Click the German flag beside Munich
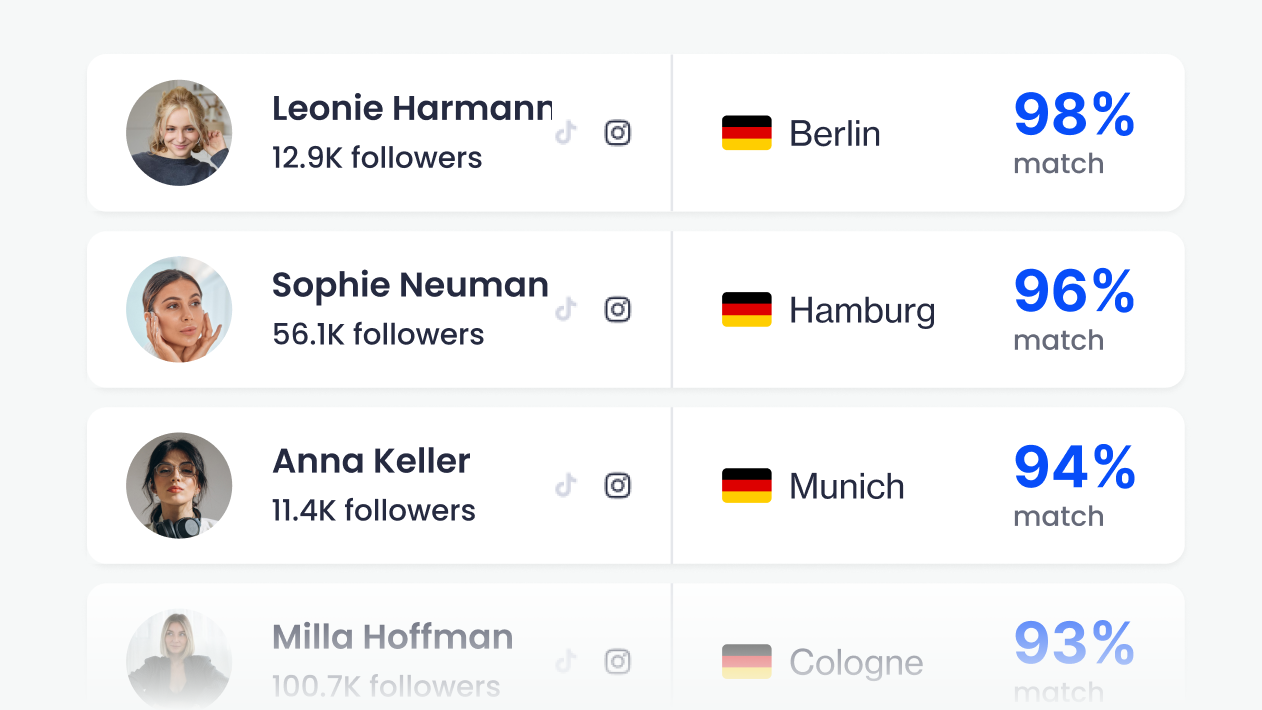 (x=747, y=486)
